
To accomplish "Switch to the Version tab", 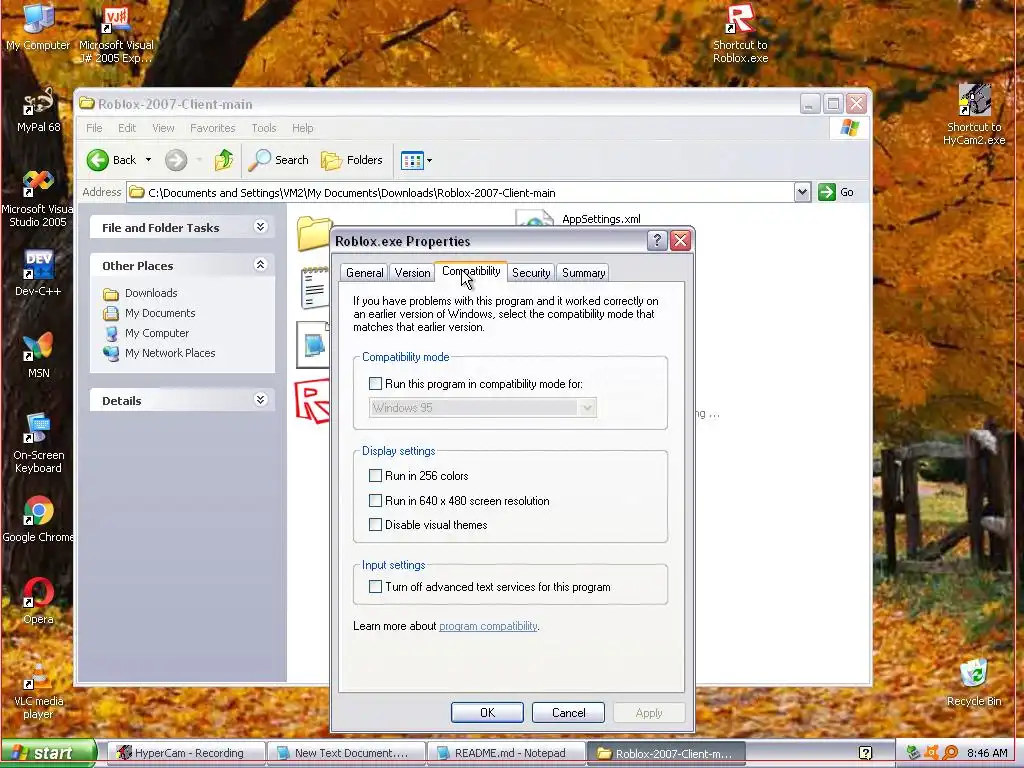I will click(412, 273).
